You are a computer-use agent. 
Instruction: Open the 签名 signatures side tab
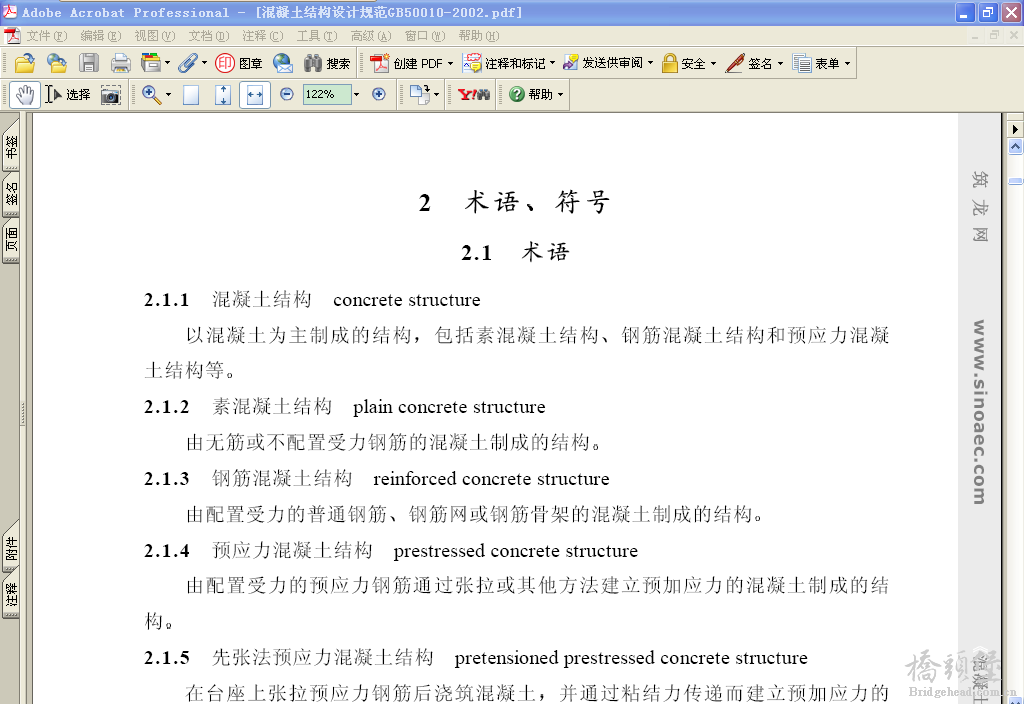[x=11, y=193]
